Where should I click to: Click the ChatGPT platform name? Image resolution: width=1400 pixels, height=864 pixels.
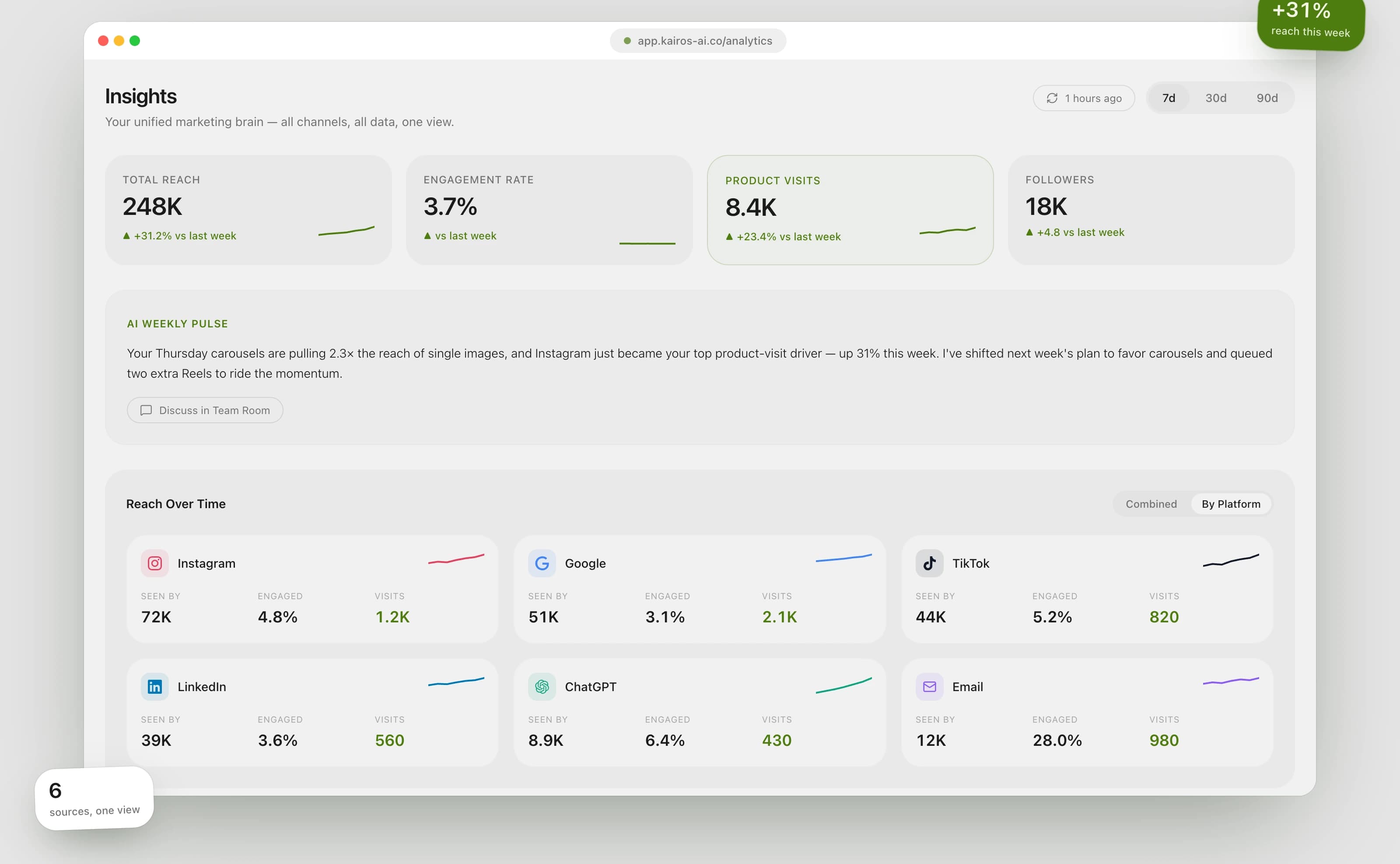[591, 687]
